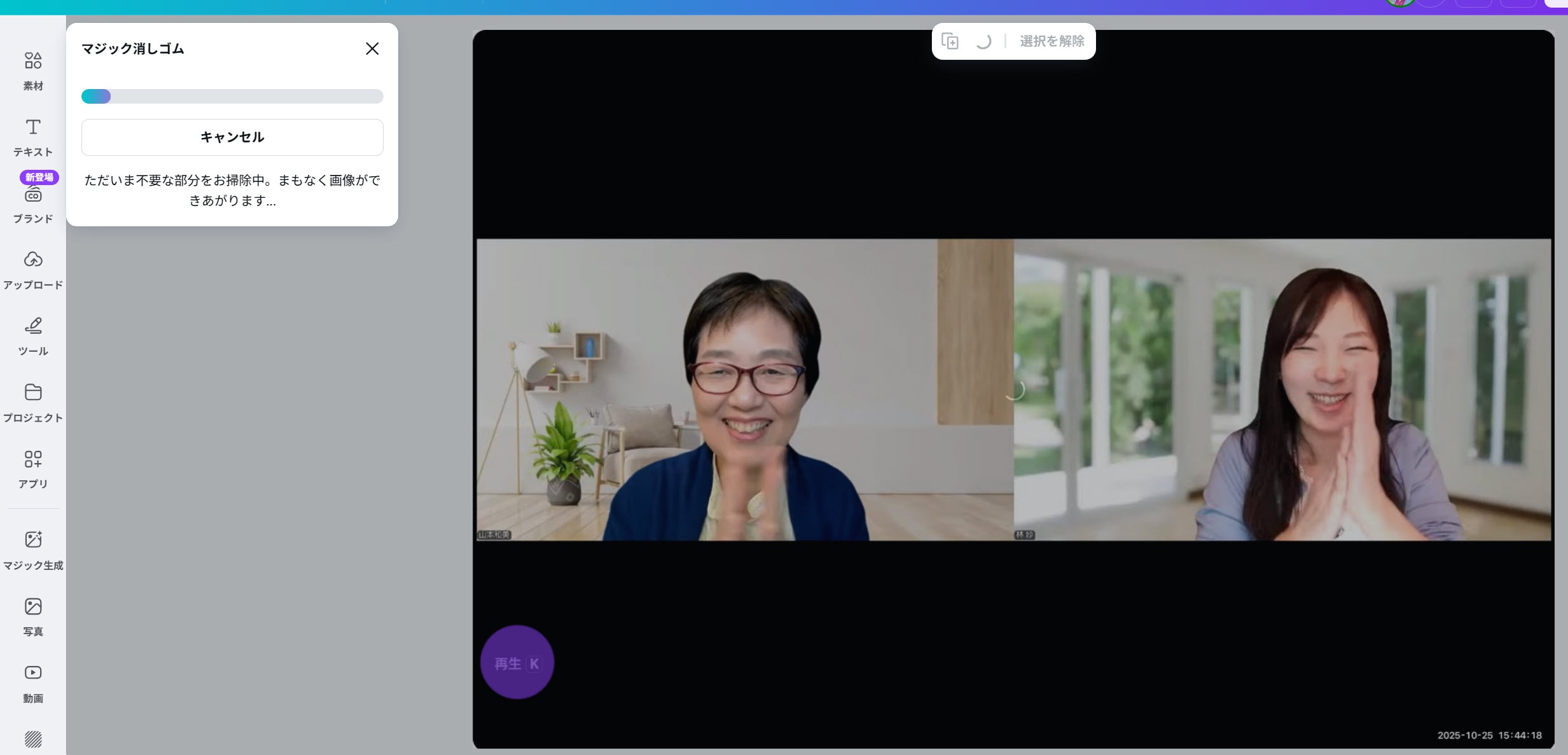Screen dimensions: 1568x755
Task: Click the left participant video image
Action: click(x=744, y=389)
